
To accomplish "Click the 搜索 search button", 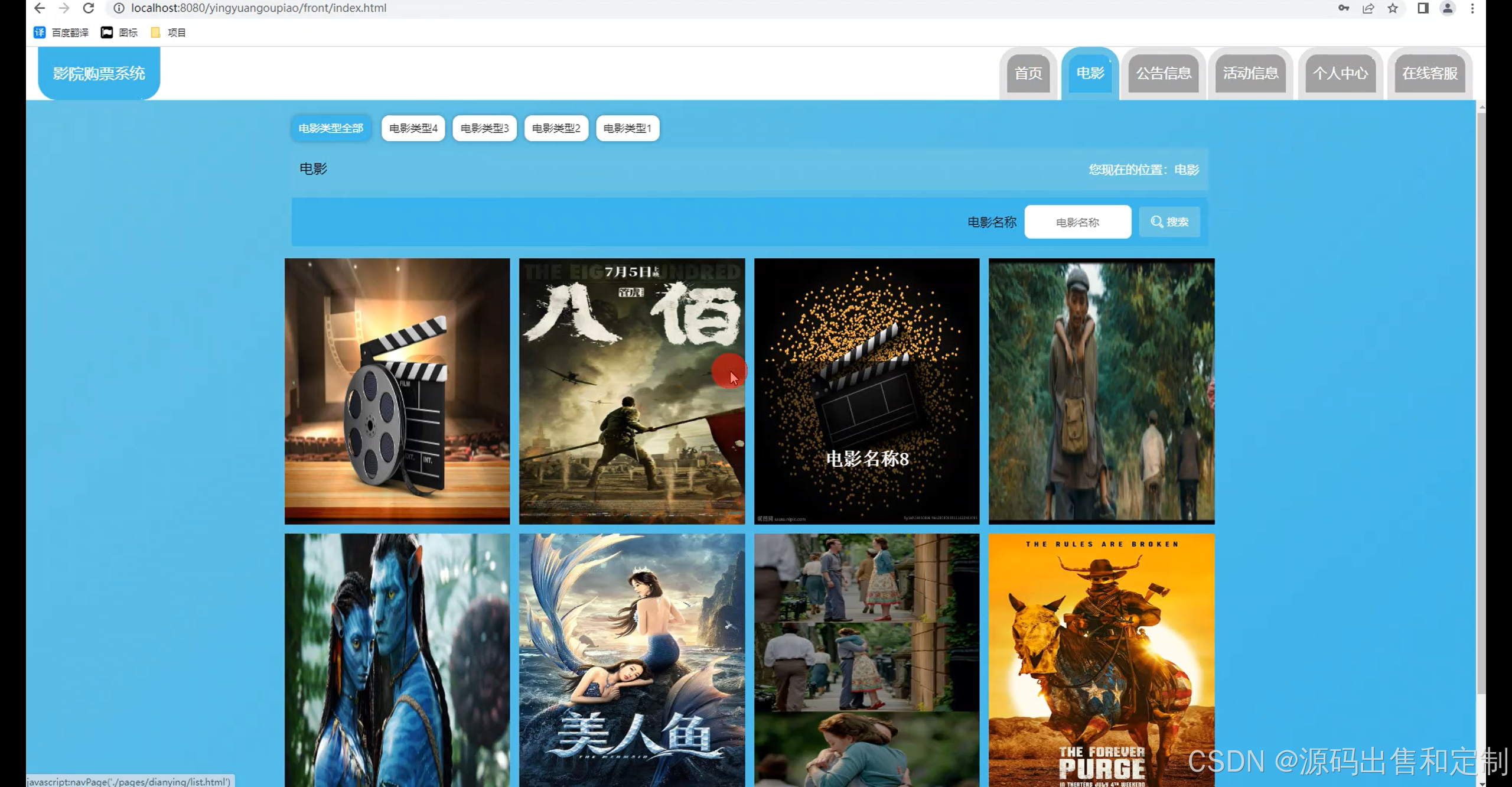I will [x=1169, y=222].
